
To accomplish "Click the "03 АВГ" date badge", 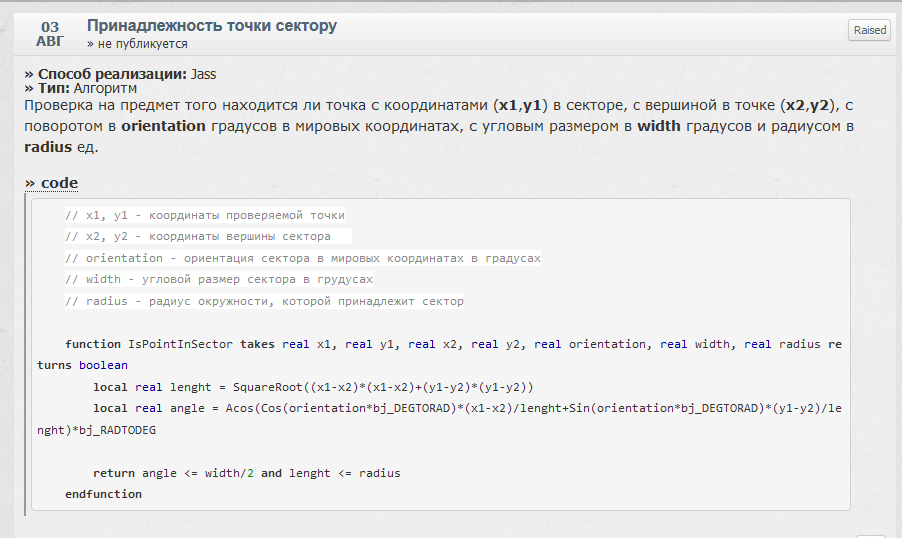I will pos(50,34).
